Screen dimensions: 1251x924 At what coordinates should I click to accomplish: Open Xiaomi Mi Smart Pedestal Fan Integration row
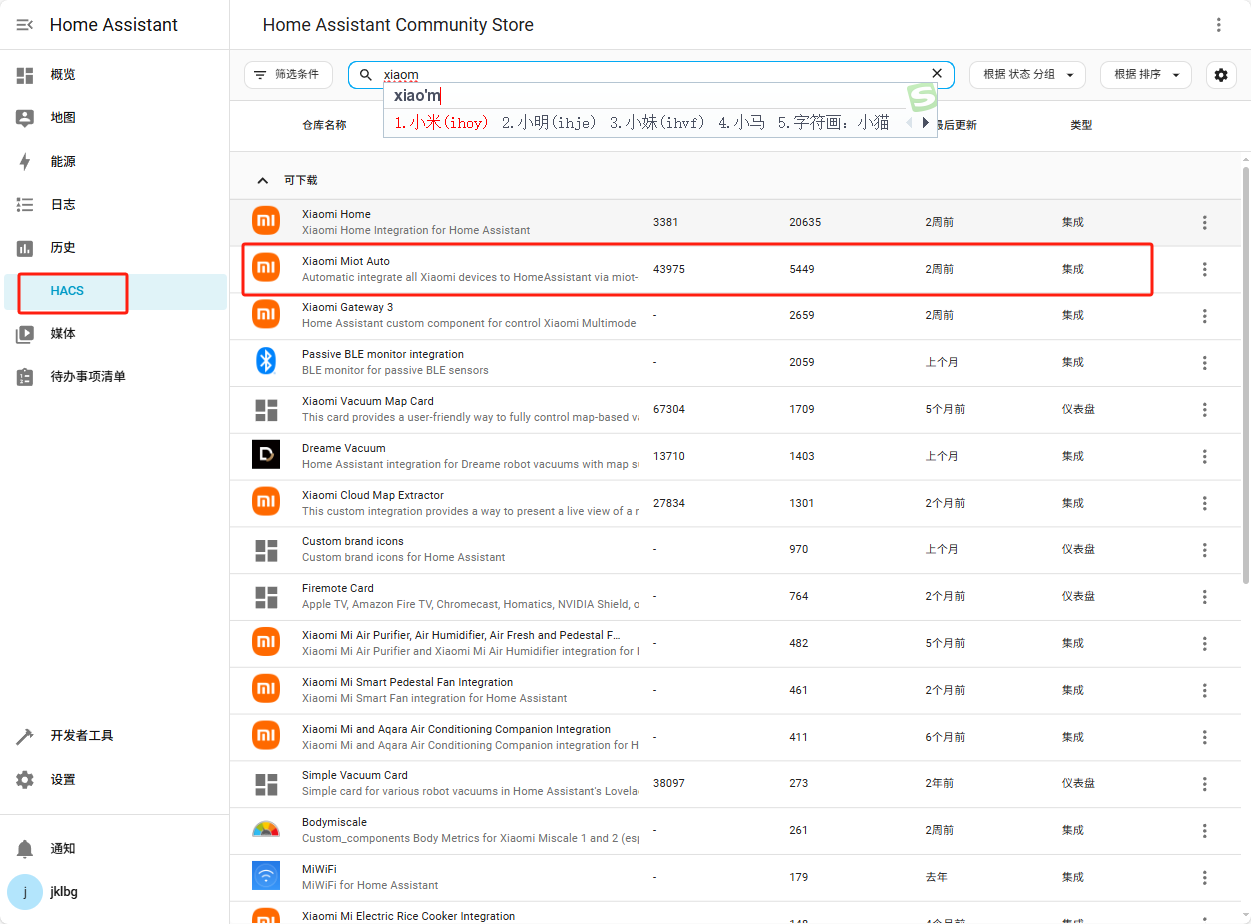735,691
